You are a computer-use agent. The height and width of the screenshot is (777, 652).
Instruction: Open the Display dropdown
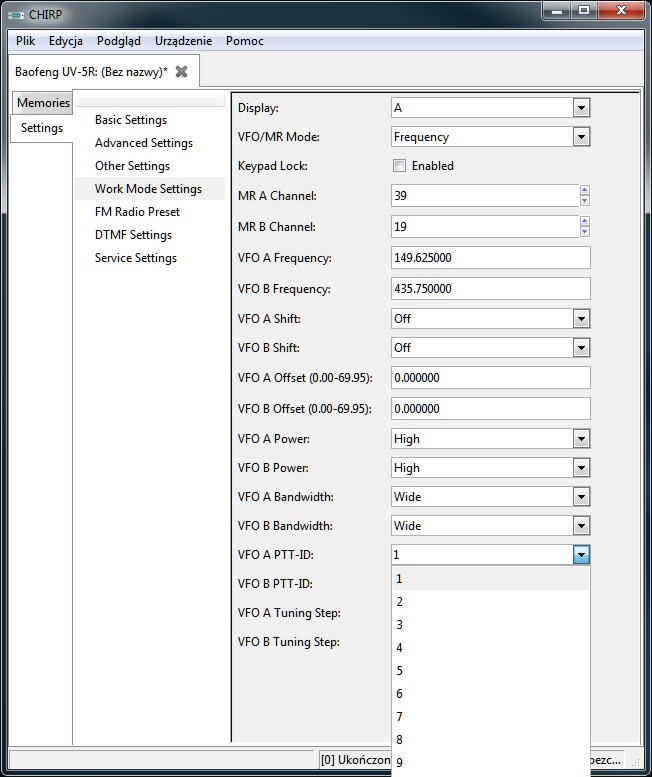(x=581, y=108)
